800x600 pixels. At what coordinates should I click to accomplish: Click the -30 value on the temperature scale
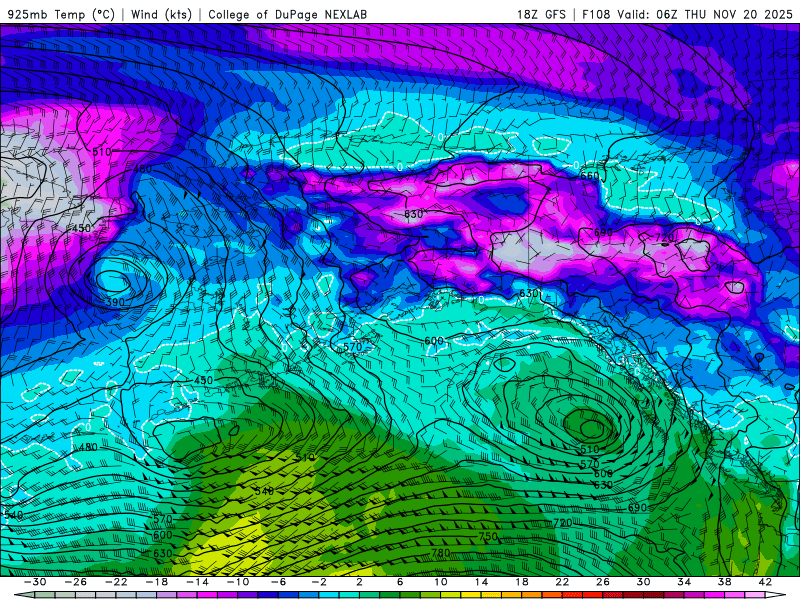coord(35,582)
